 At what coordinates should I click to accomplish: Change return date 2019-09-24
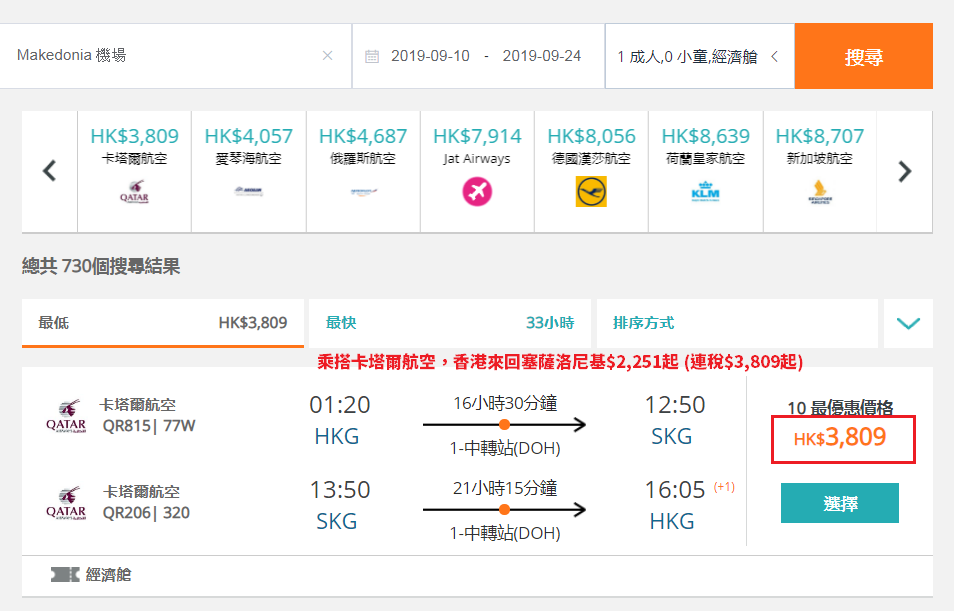click(x=541, y=56)
